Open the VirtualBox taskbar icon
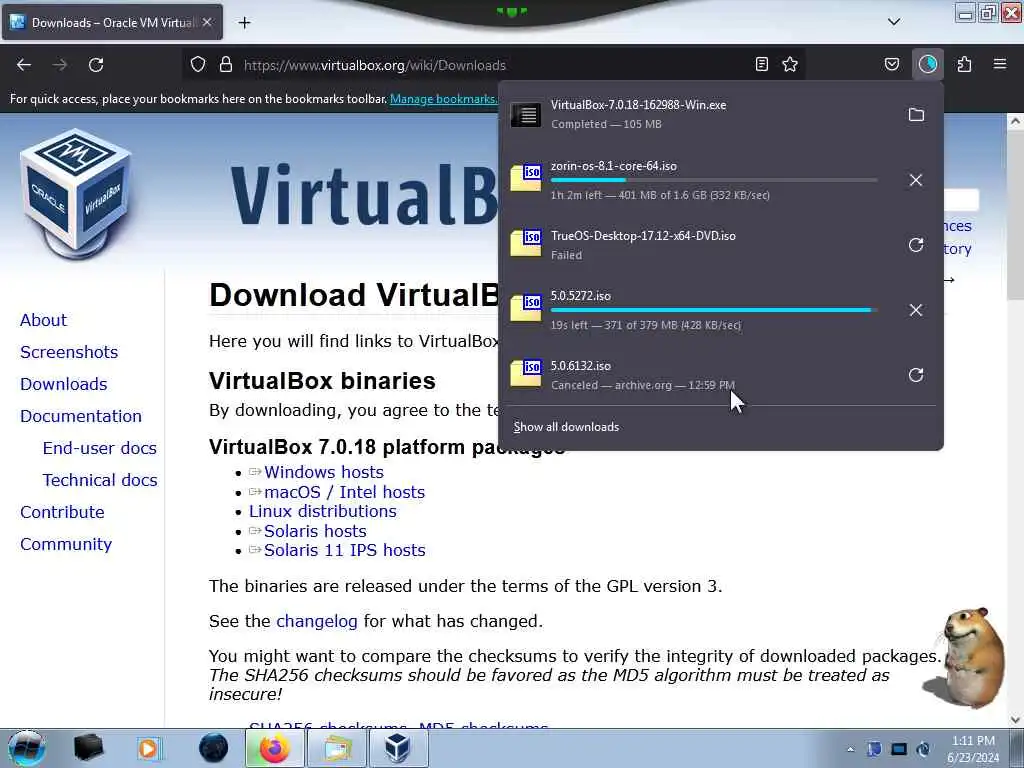Screen dimensions: 1024x768 [x=398, y=748]
